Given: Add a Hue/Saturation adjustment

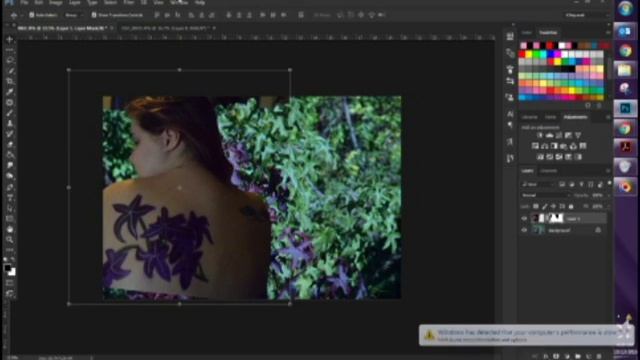Looking at the screenshot, I should 535,146.
